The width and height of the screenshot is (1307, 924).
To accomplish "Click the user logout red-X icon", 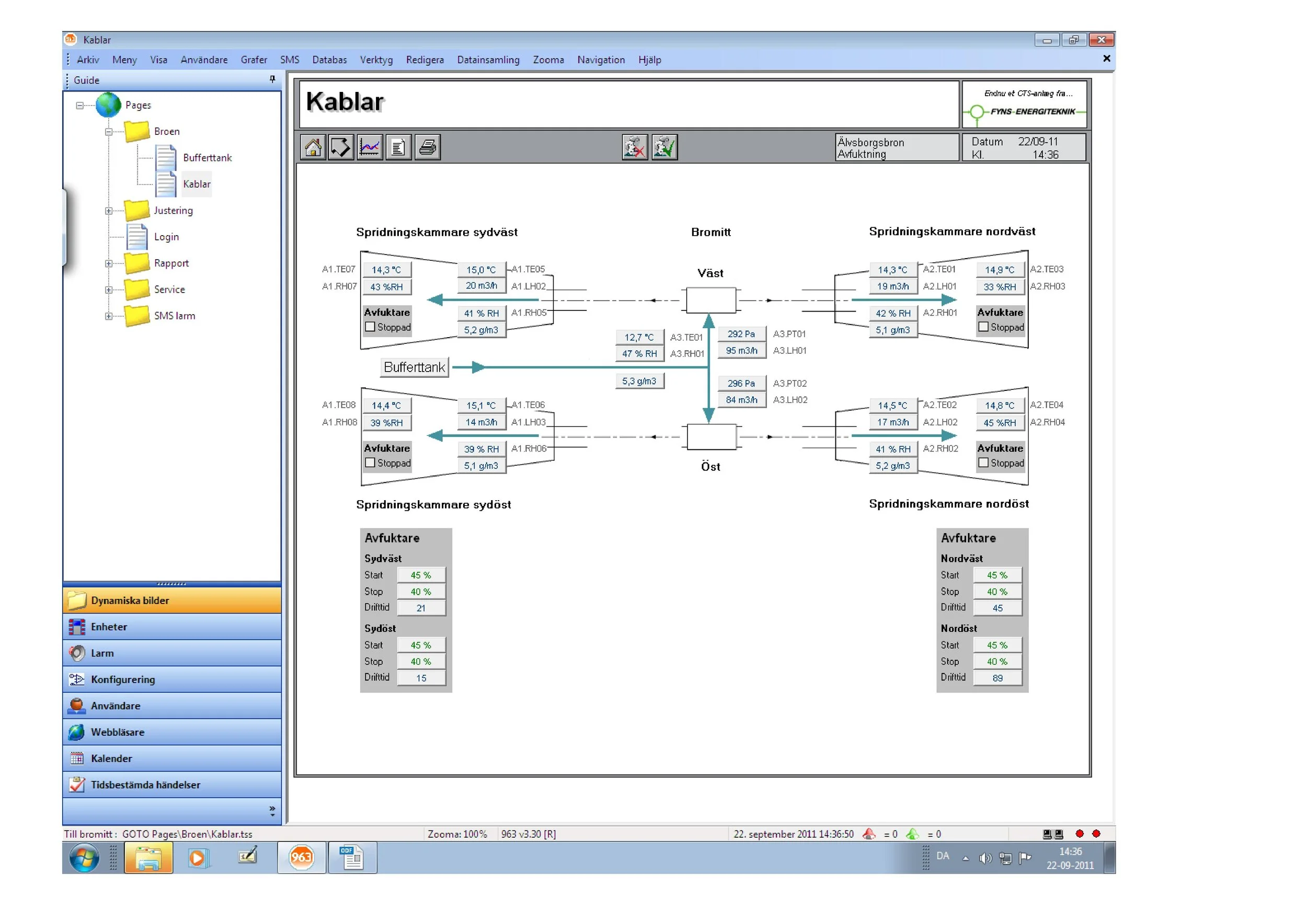I will pos(635,148).
